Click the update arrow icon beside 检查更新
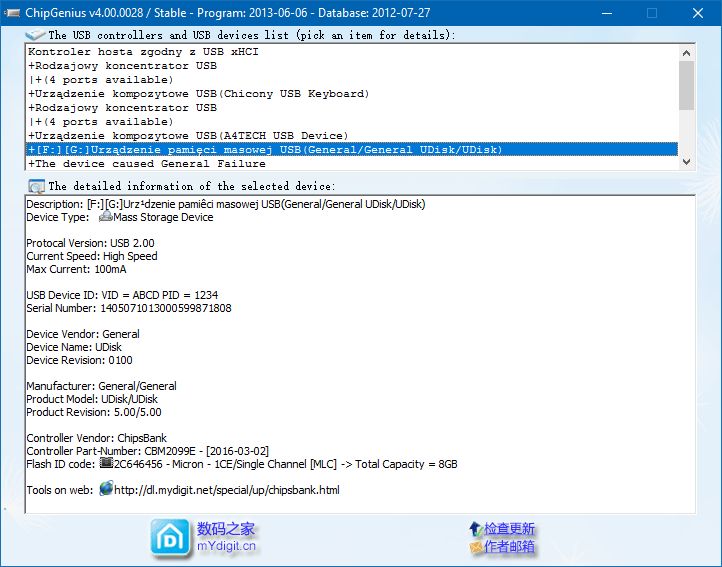 coord(475,528)
